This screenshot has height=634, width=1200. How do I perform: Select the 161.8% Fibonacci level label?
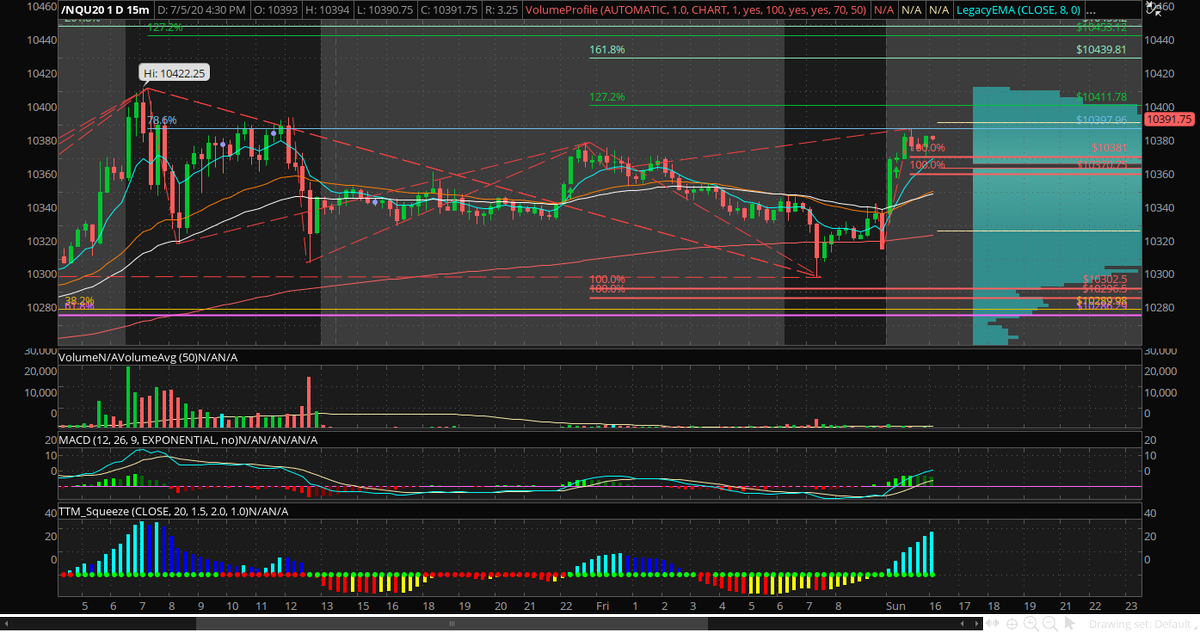click(607, 49)
